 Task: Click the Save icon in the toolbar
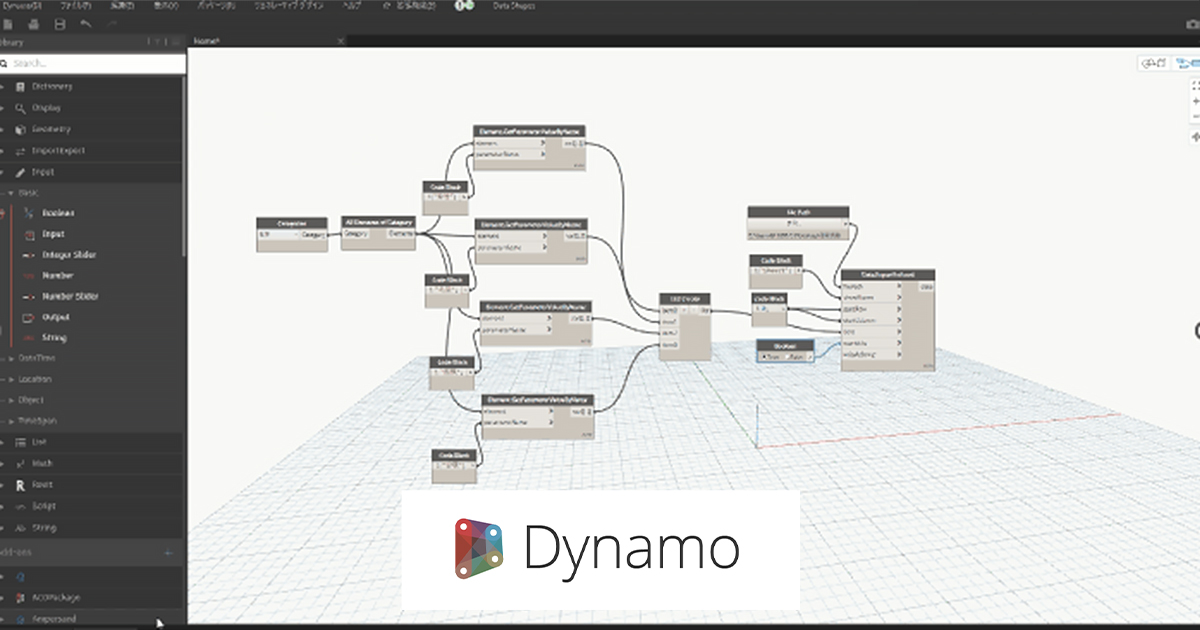[x=60, y=24]
